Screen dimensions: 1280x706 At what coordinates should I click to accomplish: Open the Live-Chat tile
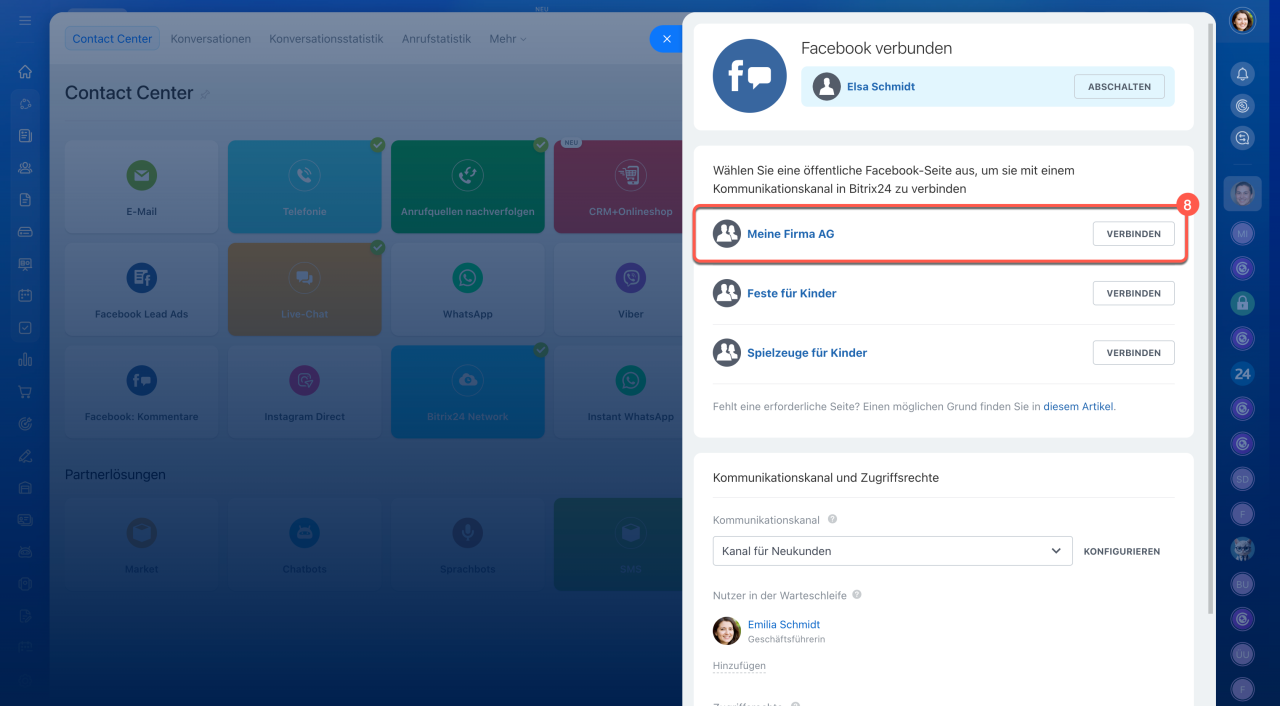(304, 289)
